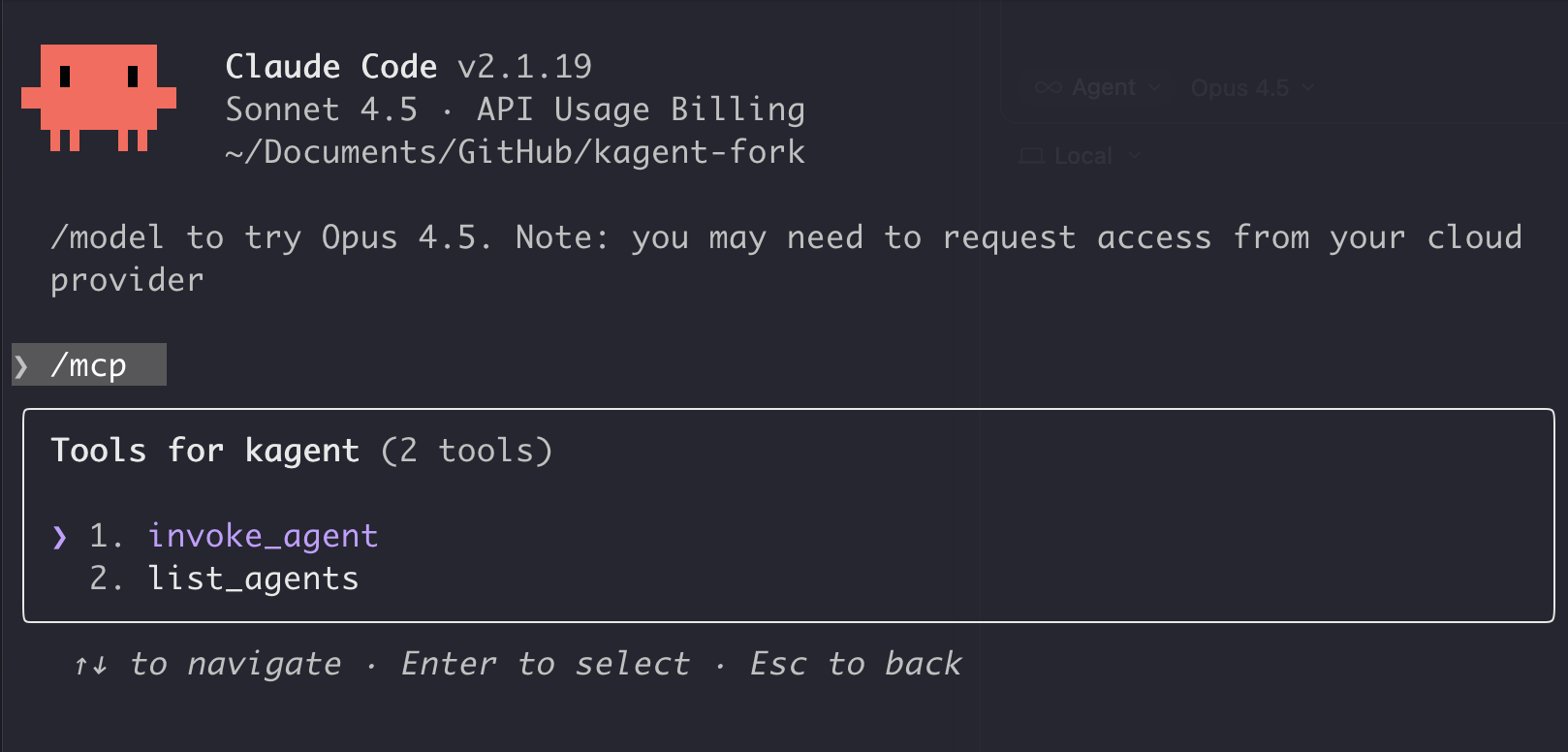
Task: Toggle the highlighted /mcp command chip
Action: coord(88,365)
